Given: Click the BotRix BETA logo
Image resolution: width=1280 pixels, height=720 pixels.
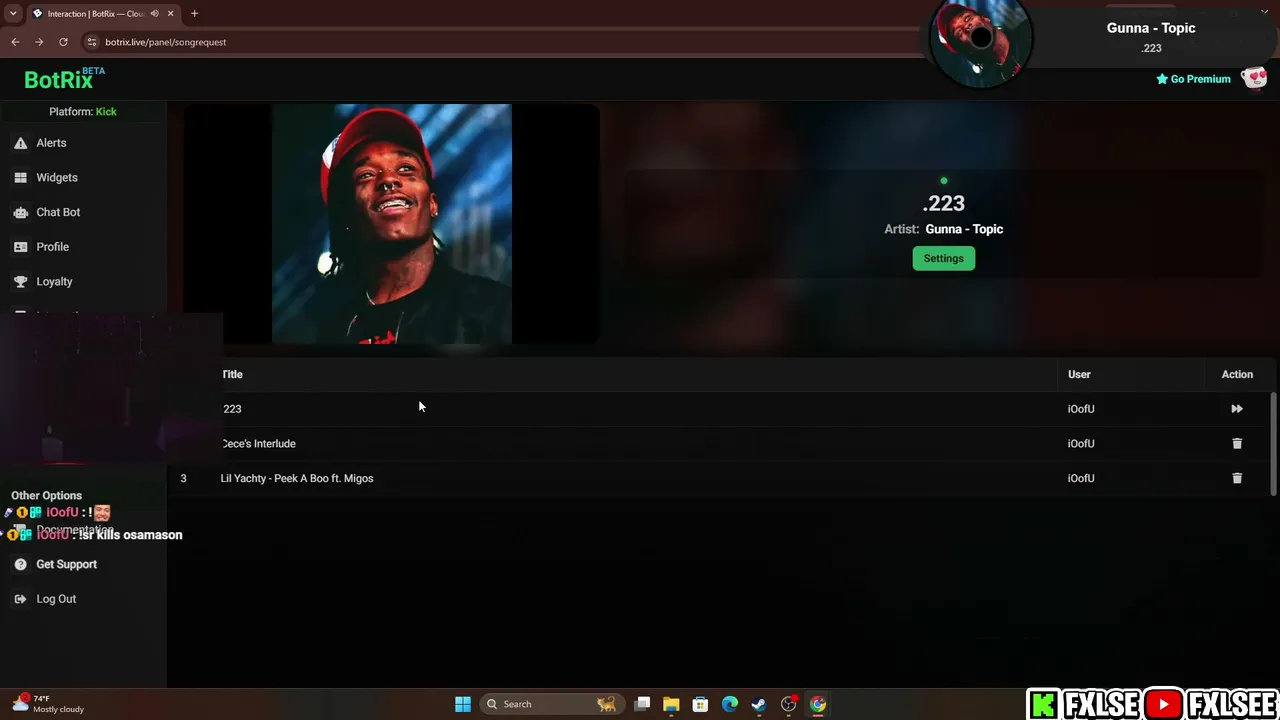Looking at the screenshot, I should point(64,79).
